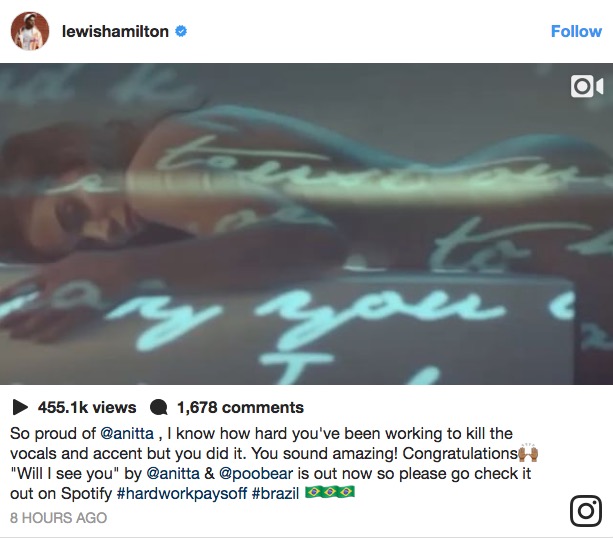The width and height of the screenshot is (613, 538).
Task: Open the @poobear mention
Action: (x=256, y=473)
